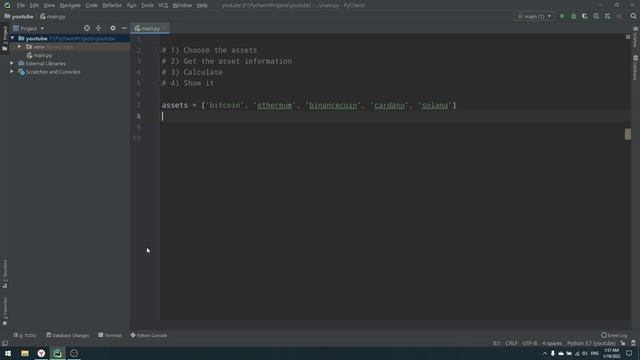
Task: Click the 'ethereum' string in the code
Action: click(x=274, y=105)
